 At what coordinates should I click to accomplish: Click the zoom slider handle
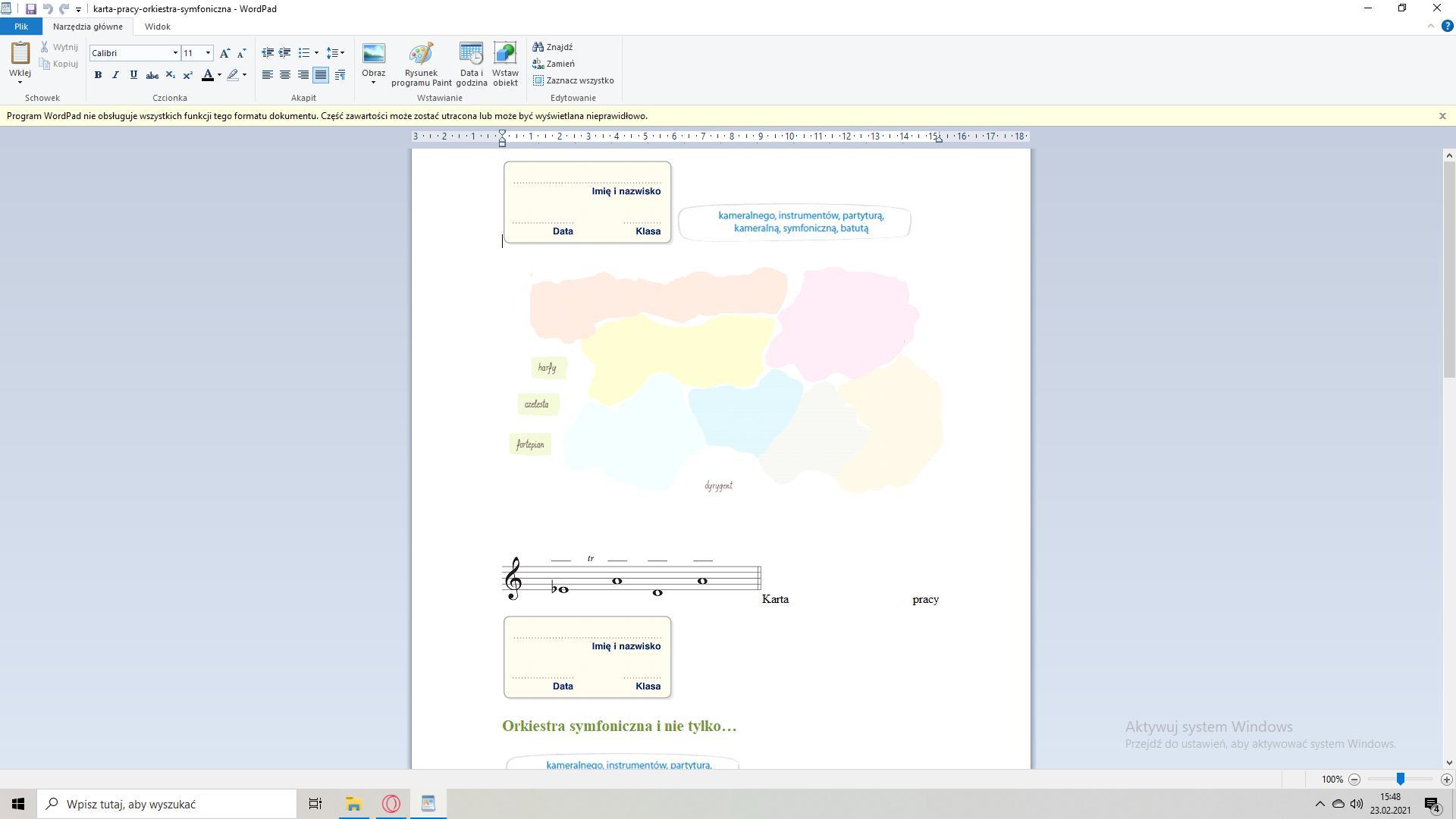(1401, 779)
